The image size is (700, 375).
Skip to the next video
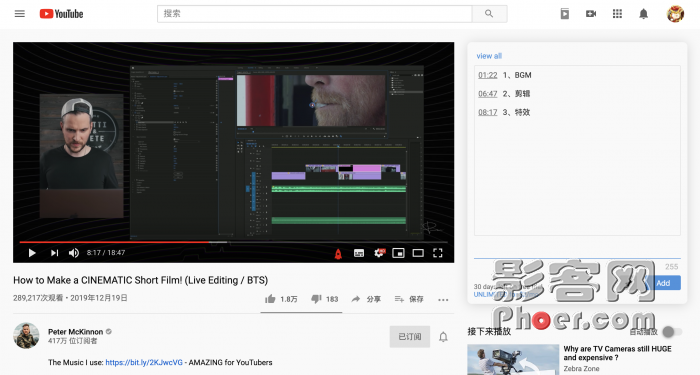pyautogui.click(x=54, y=253)
